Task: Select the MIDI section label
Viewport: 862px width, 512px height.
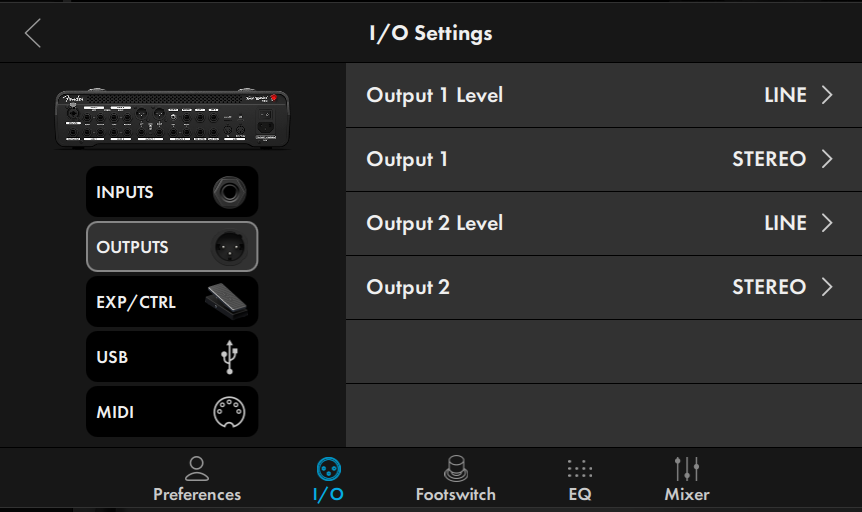Action: [115, 412]
